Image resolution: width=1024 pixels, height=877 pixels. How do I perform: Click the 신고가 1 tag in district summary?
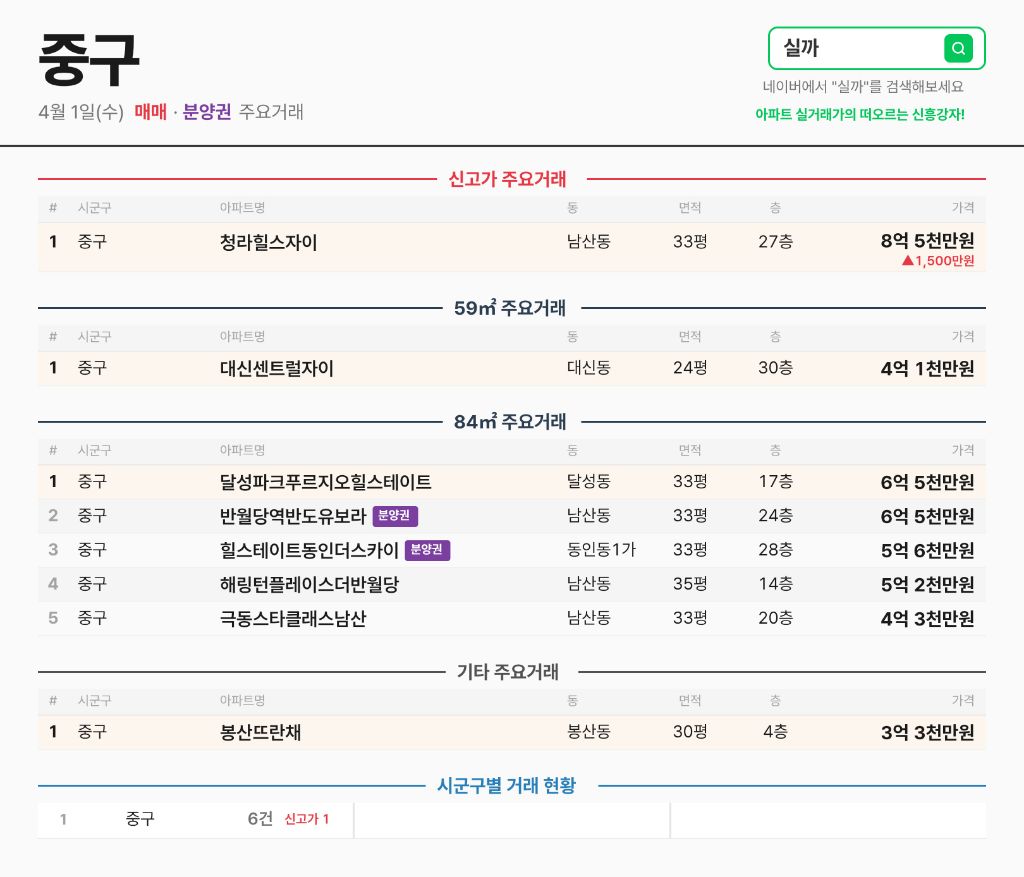click(306, 820)
